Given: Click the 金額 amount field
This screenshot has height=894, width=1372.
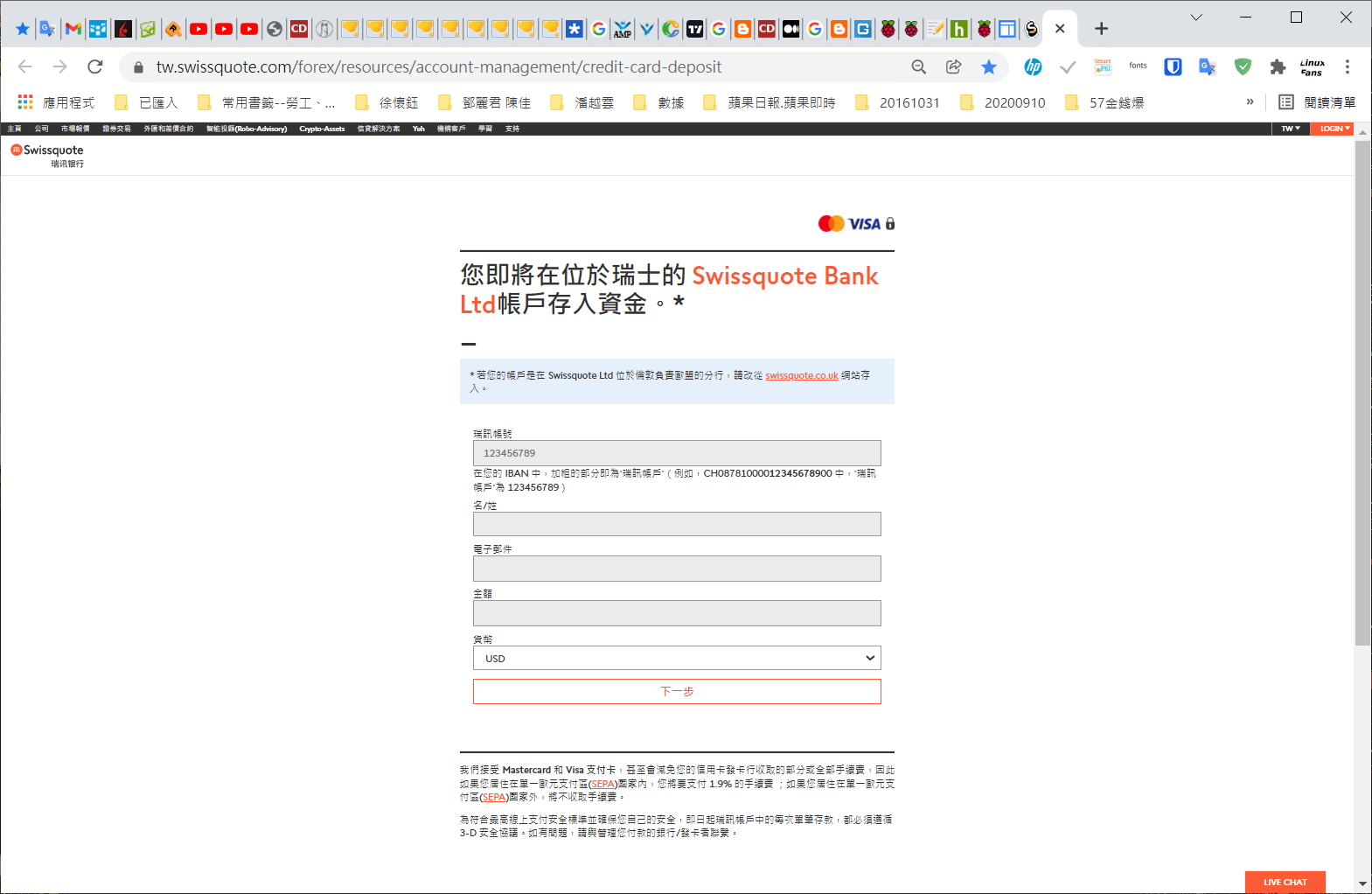Looking at the screenshot, I should point(677,613).
